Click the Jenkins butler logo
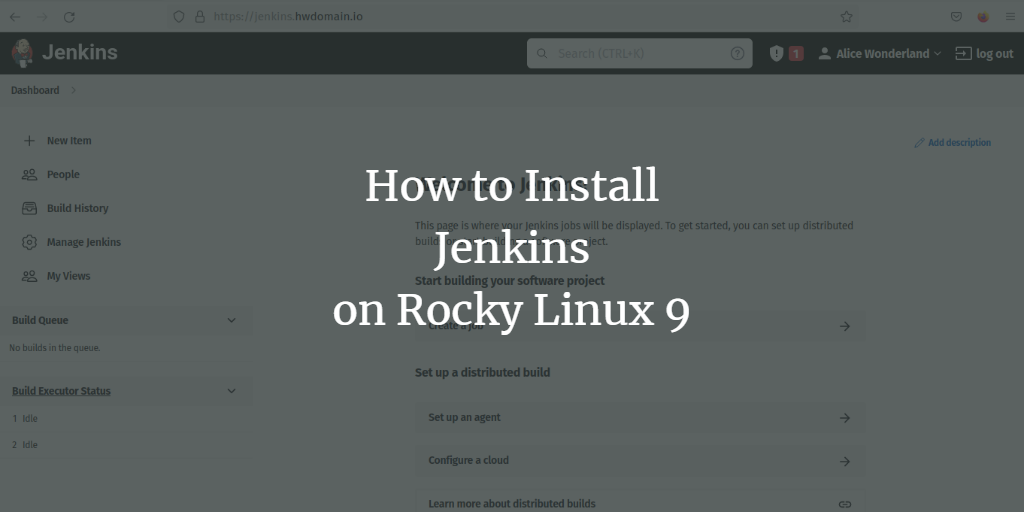The width and height of the screenshot is (1024, 512). 23,53
